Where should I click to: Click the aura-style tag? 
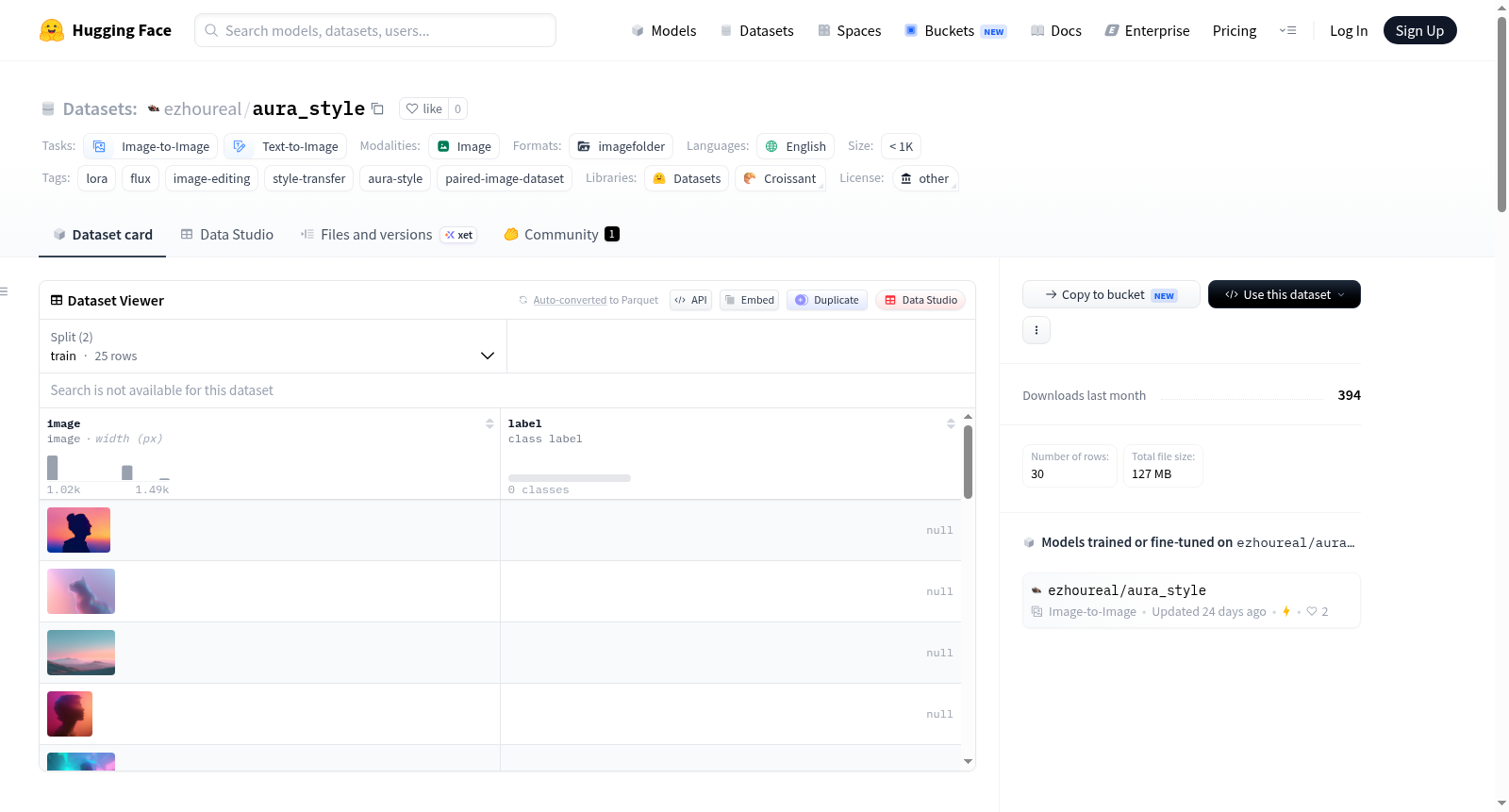point(395,178)
